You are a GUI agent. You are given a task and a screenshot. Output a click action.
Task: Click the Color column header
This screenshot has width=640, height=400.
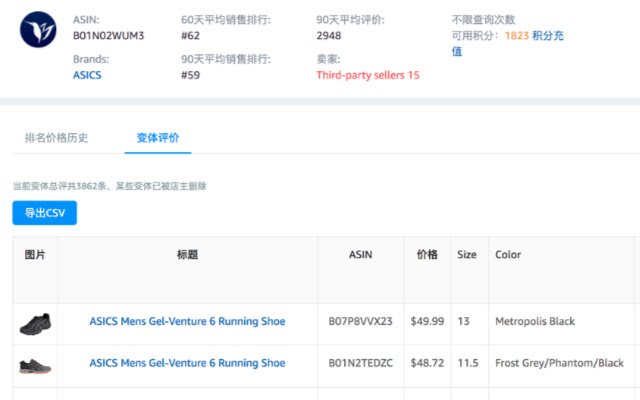[x=508, y=255]
